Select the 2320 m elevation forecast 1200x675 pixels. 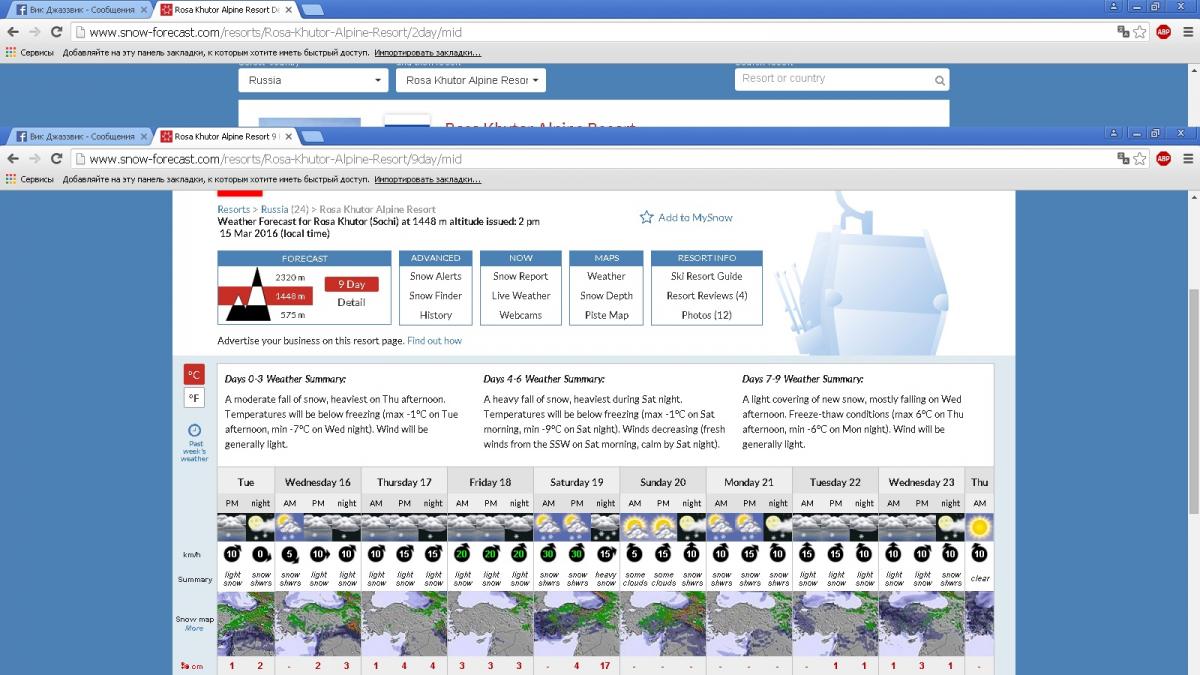point(289,277)
